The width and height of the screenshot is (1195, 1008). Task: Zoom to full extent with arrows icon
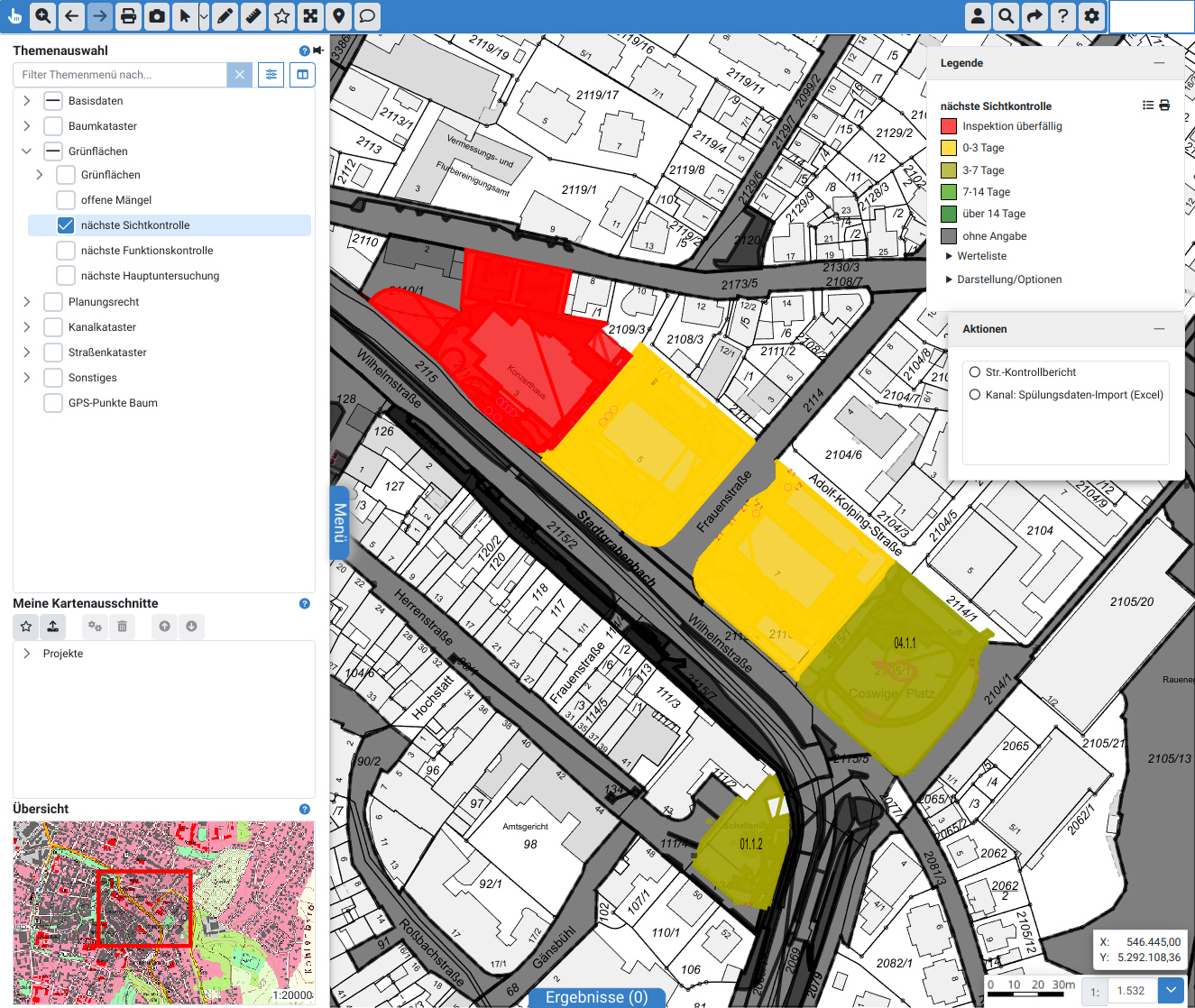pos(310,16)
